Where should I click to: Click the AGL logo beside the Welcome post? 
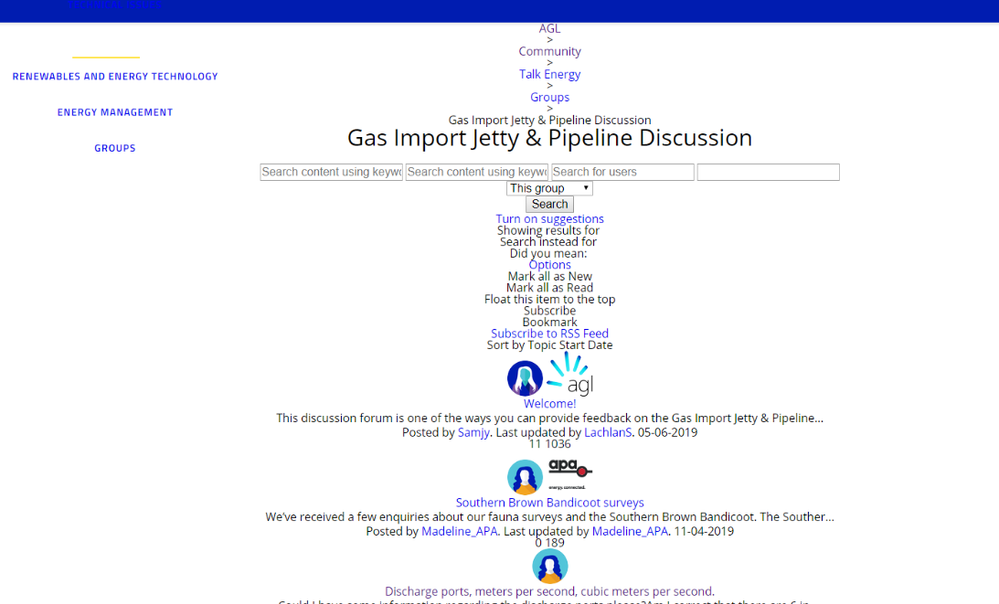point(571,374)
